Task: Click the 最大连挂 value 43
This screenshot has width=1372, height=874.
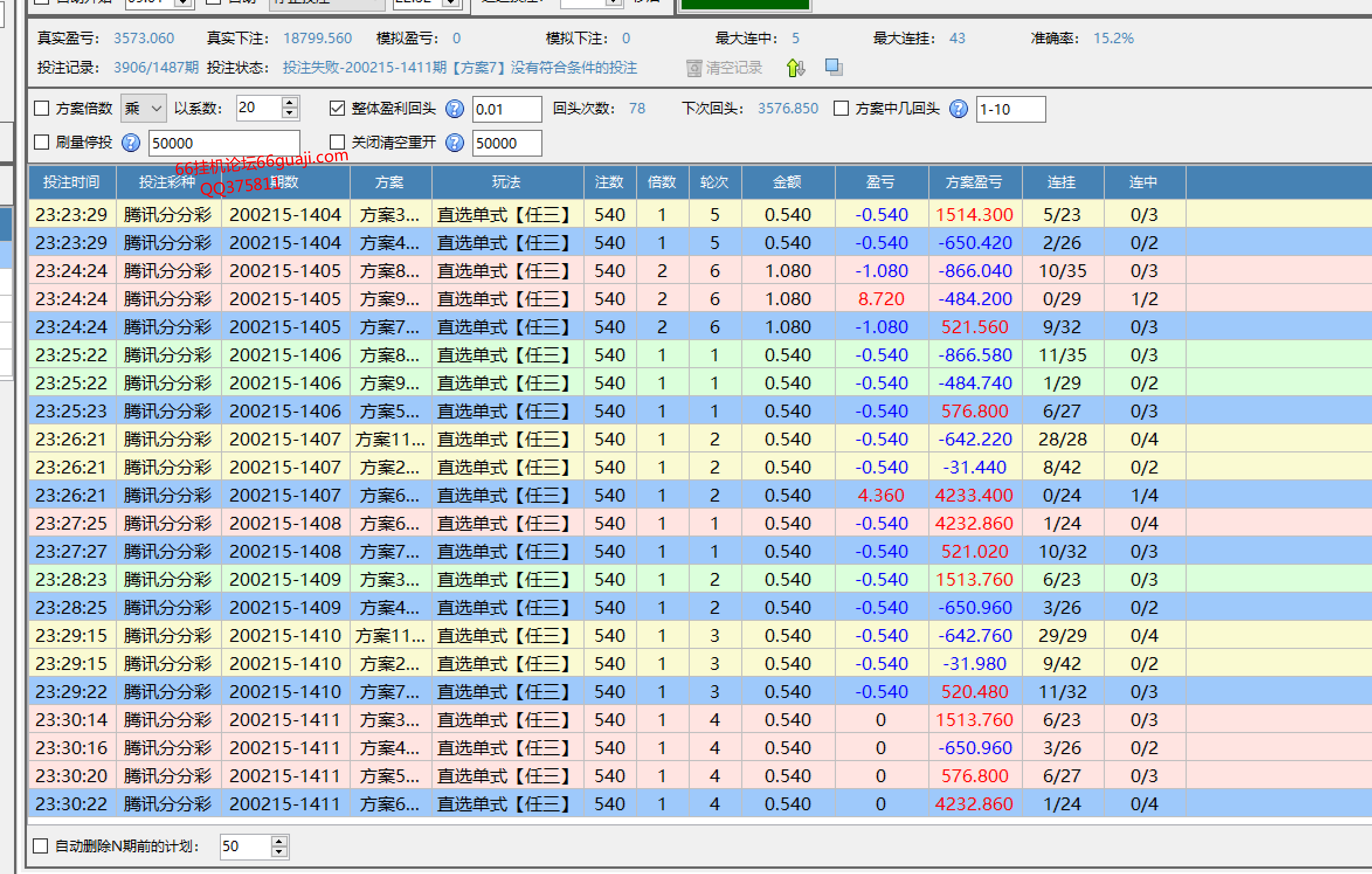Action: pos(958,39)
